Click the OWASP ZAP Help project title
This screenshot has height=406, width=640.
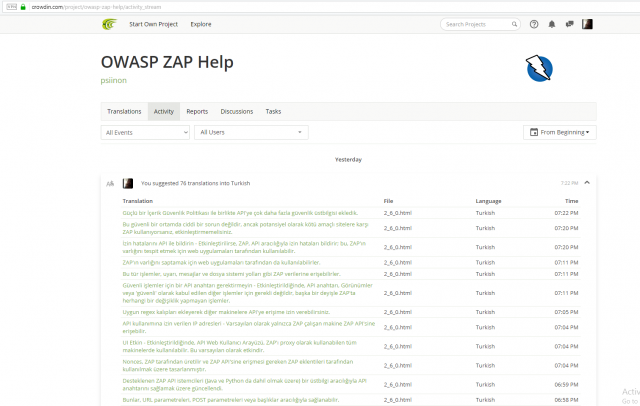click(167, 62)
